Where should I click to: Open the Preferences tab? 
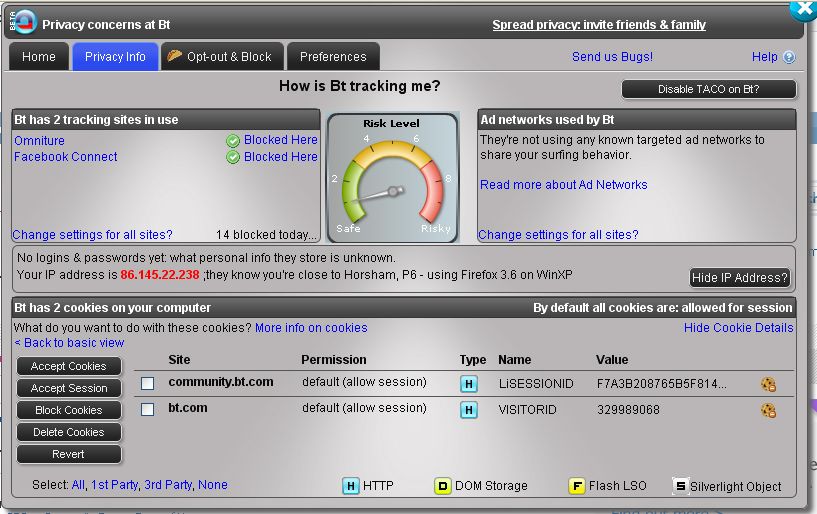coord(333,57)
